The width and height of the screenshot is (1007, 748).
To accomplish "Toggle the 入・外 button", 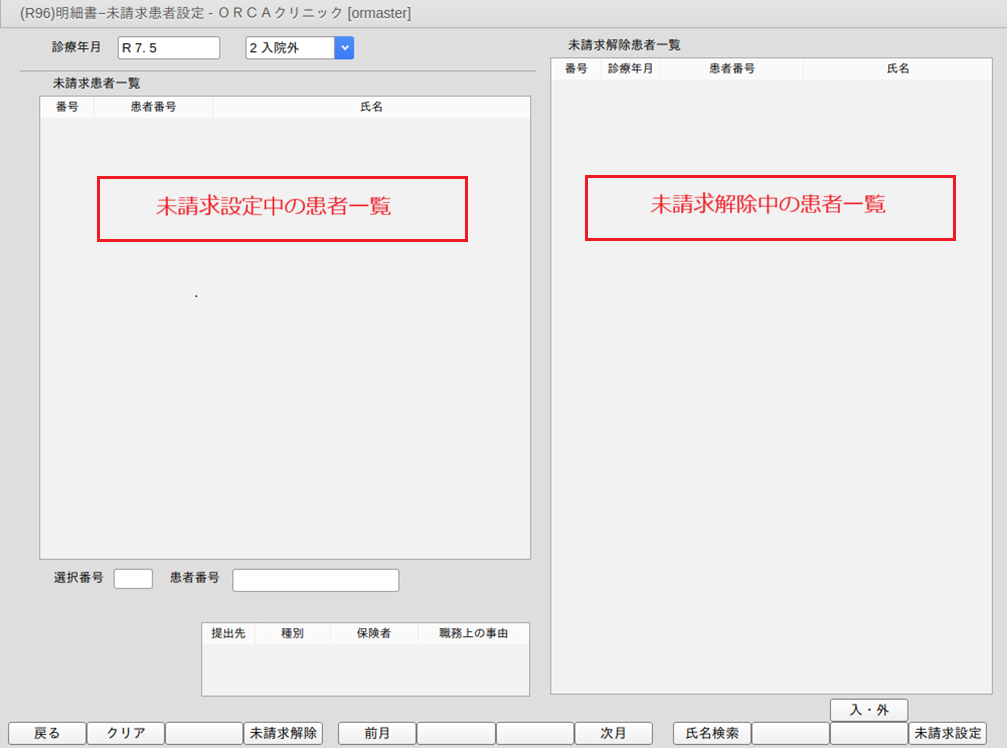I will click(x=869, y=710).
